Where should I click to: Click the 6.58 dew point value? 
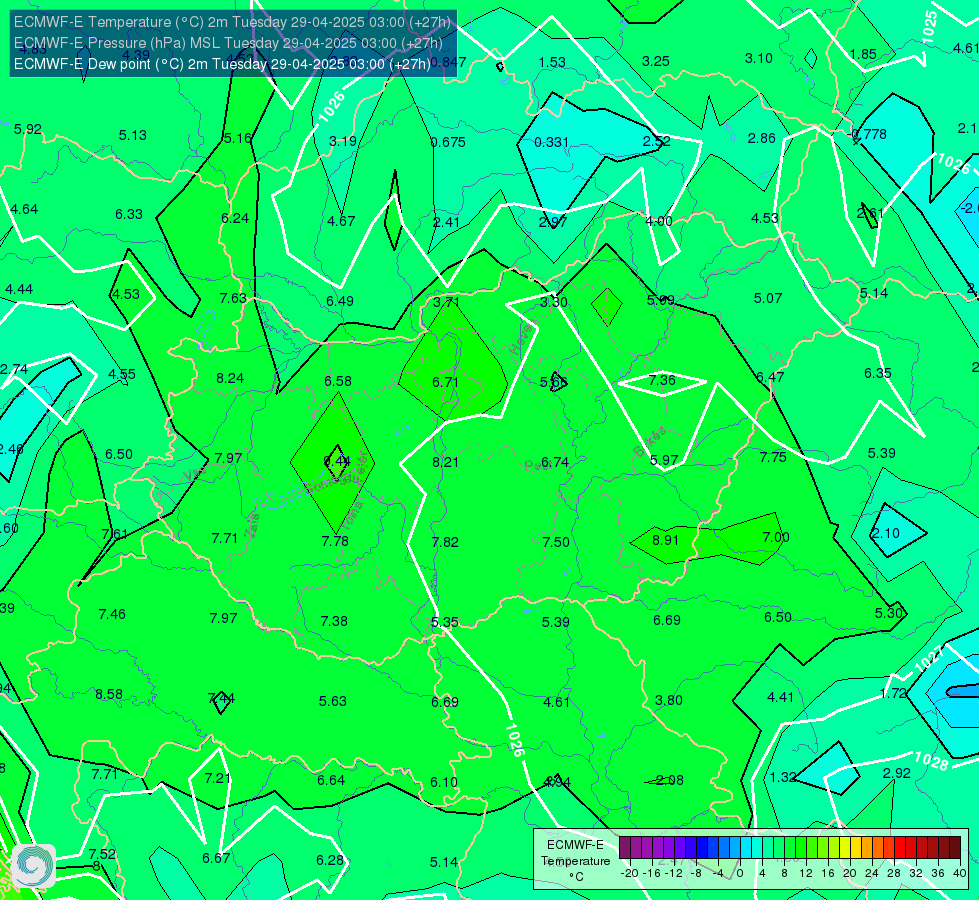pyautogui.click(x=338, y=381)
